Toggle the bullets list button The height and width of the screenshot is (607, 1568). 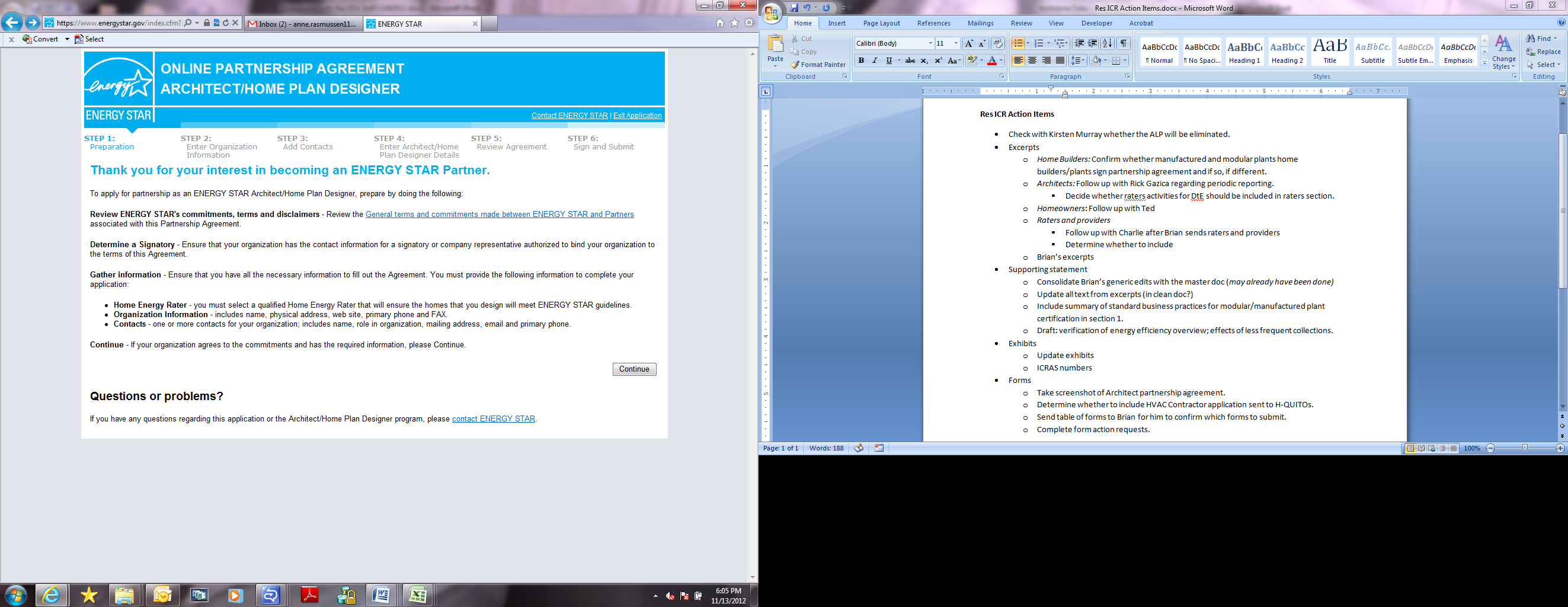pyautogui.click(x=1017, y=43)
